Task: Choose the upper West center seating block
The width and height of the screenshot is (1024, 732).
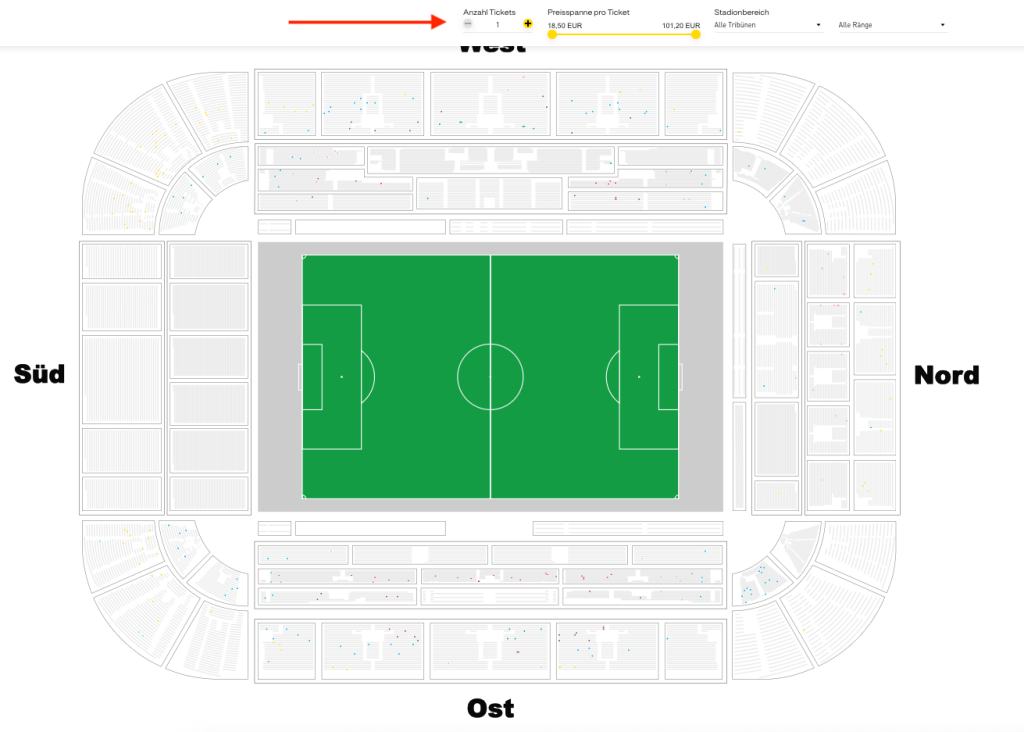Action: [x=490, y=104]
